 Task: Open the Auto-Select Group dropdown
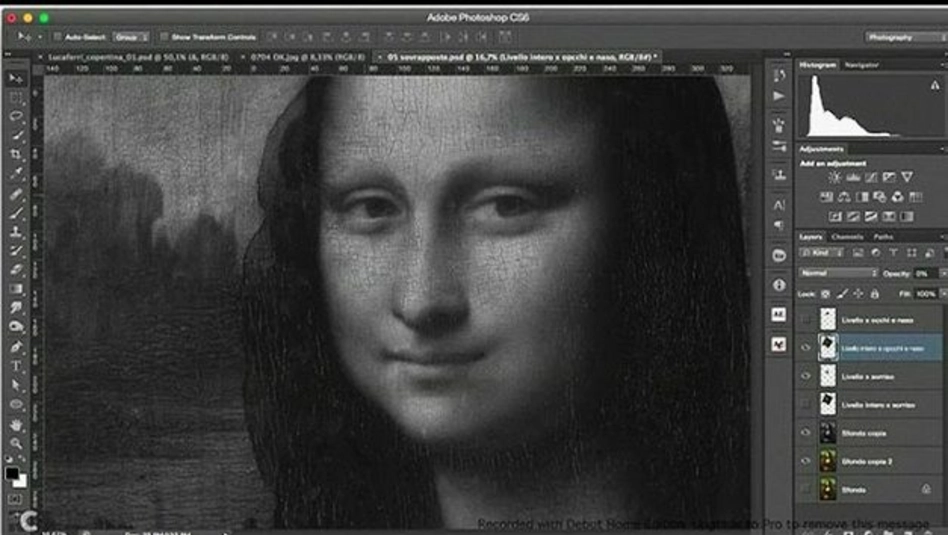131,37
